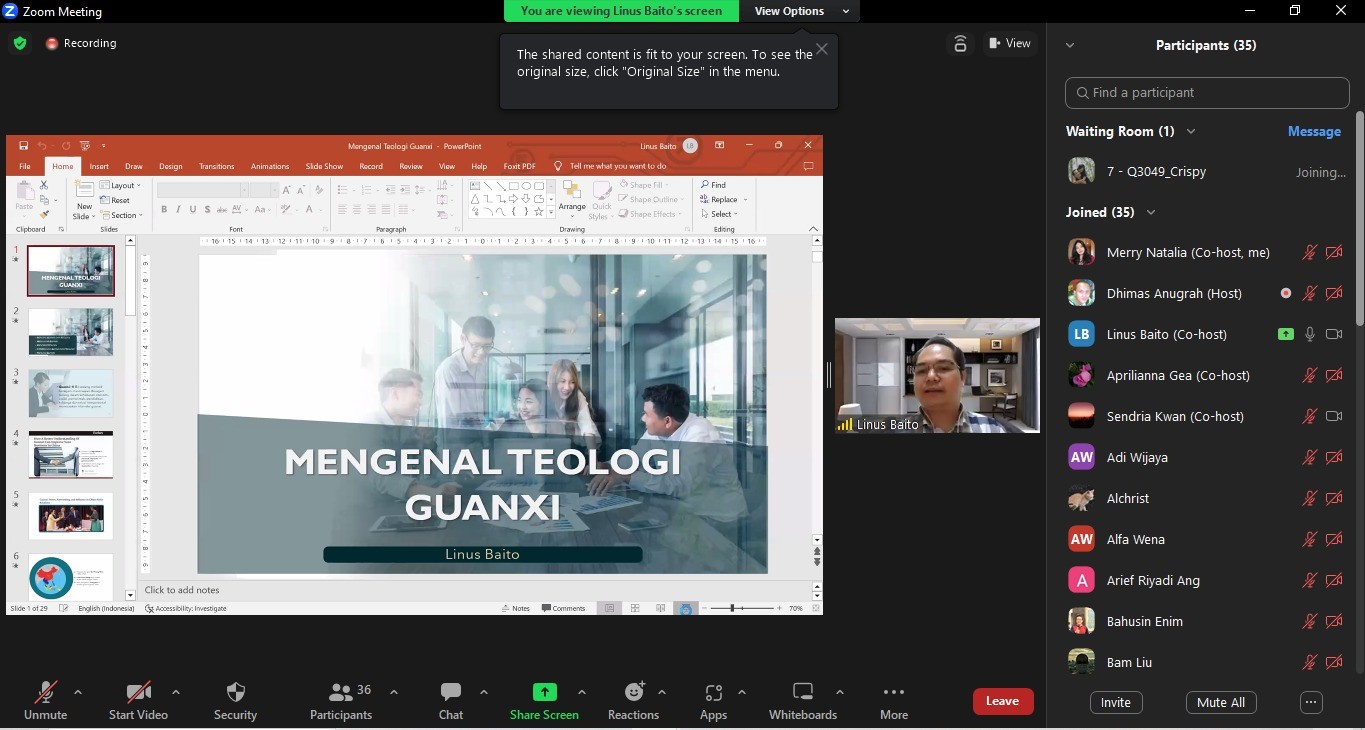
Task: Toggle the Participants panel
Action: coord(341,692)
